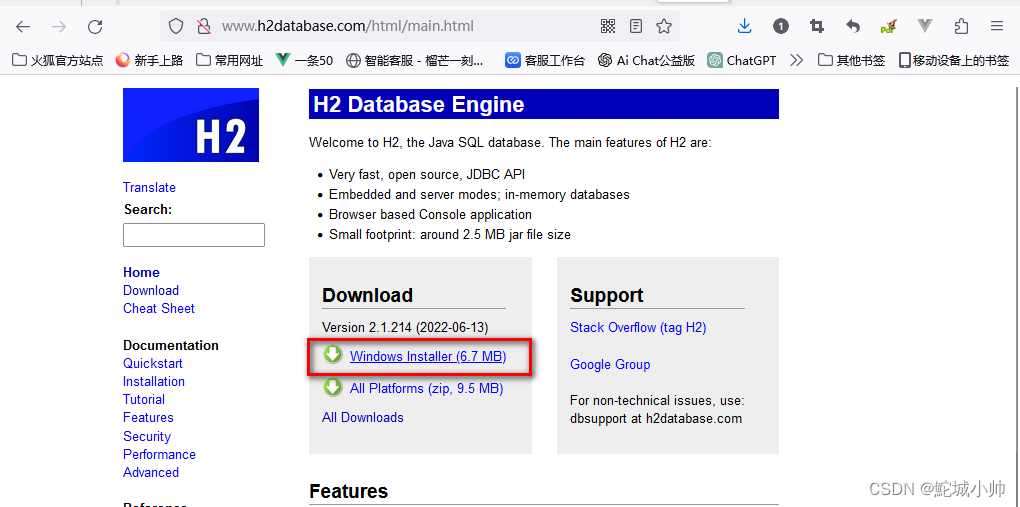Open 火狐官方站点 bookmark folder
Screen dimensions: 1020x507
tap(58, 61)
